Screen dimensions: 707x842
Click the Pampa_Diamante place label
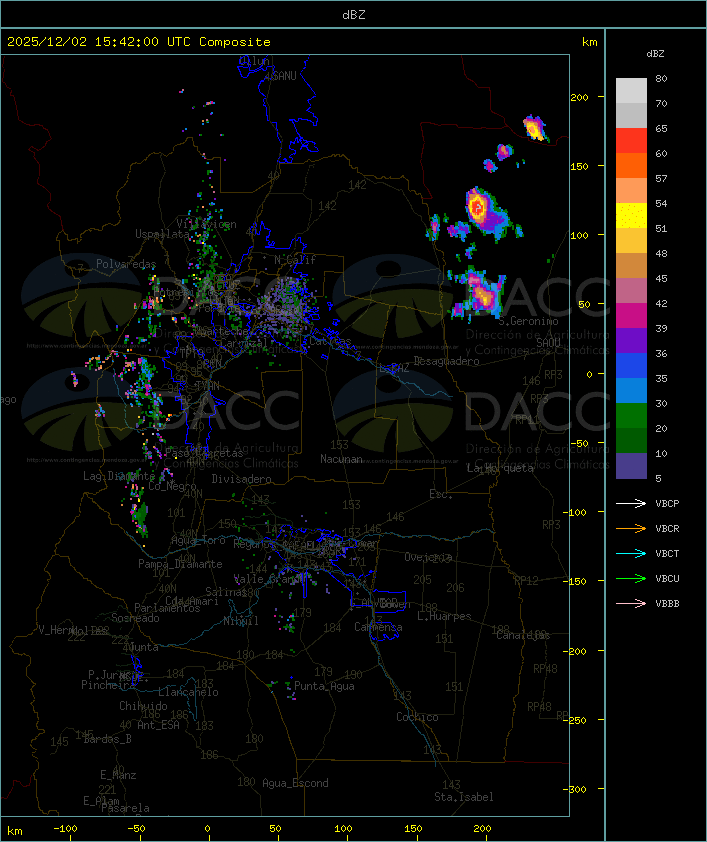(180, 564)
